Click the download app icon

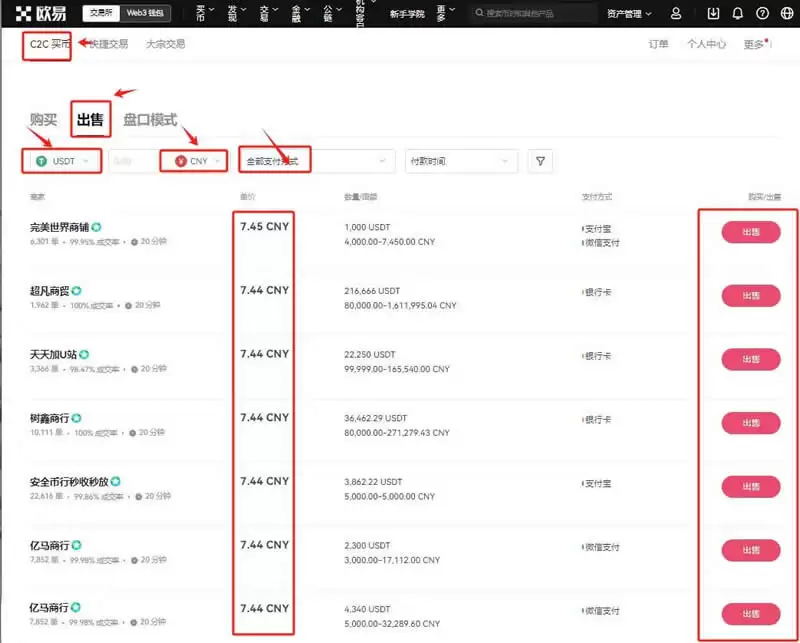click(x=713, y=14)
